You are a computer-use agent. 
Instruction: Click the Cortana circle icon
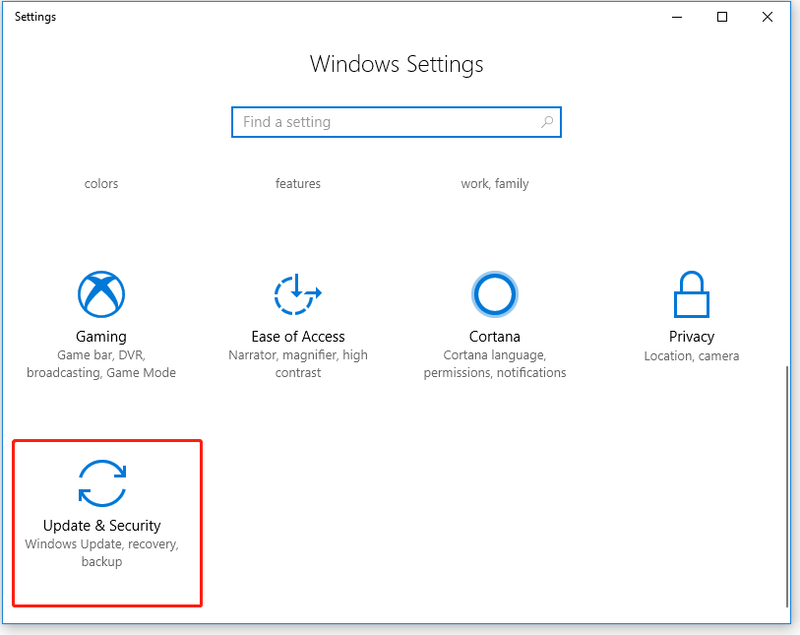(494, 294)
